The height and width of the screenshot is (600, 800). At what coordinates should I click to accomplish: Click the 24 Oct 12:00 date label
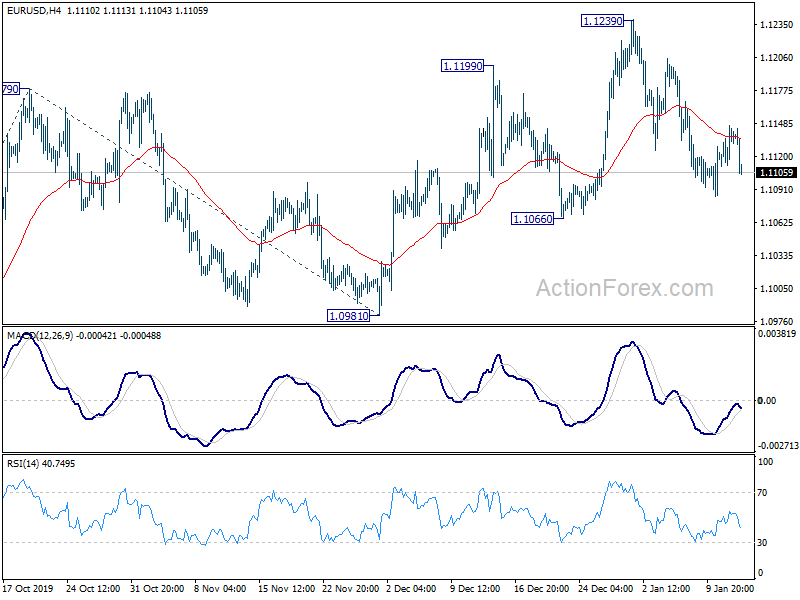[x=93, y=589]
